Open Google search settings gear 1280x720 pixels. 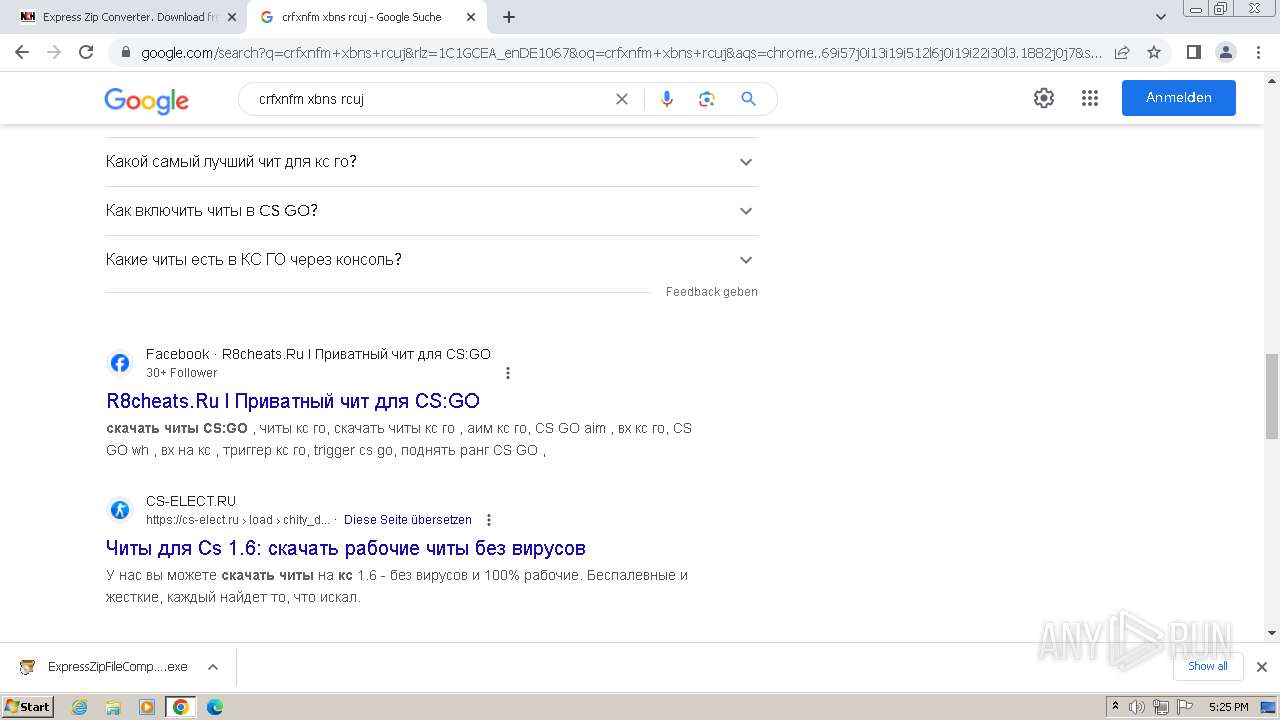click(x=1044, y=98)
